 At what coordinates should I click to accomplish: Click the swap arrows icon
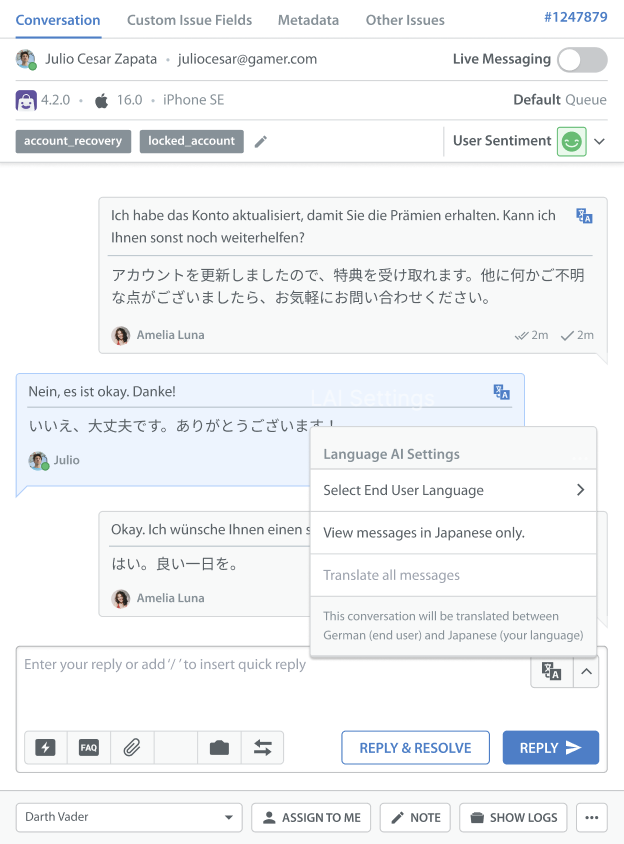262,748
